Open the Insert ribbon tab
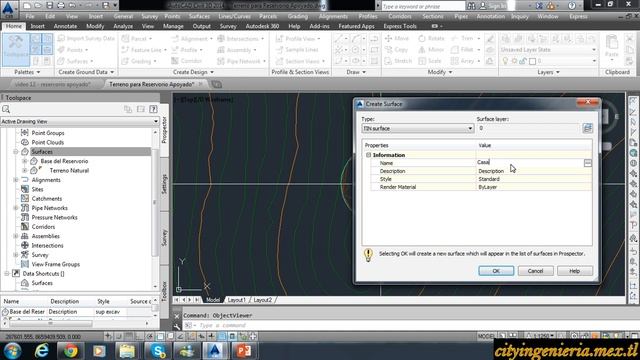 click(x=38, y=26)
